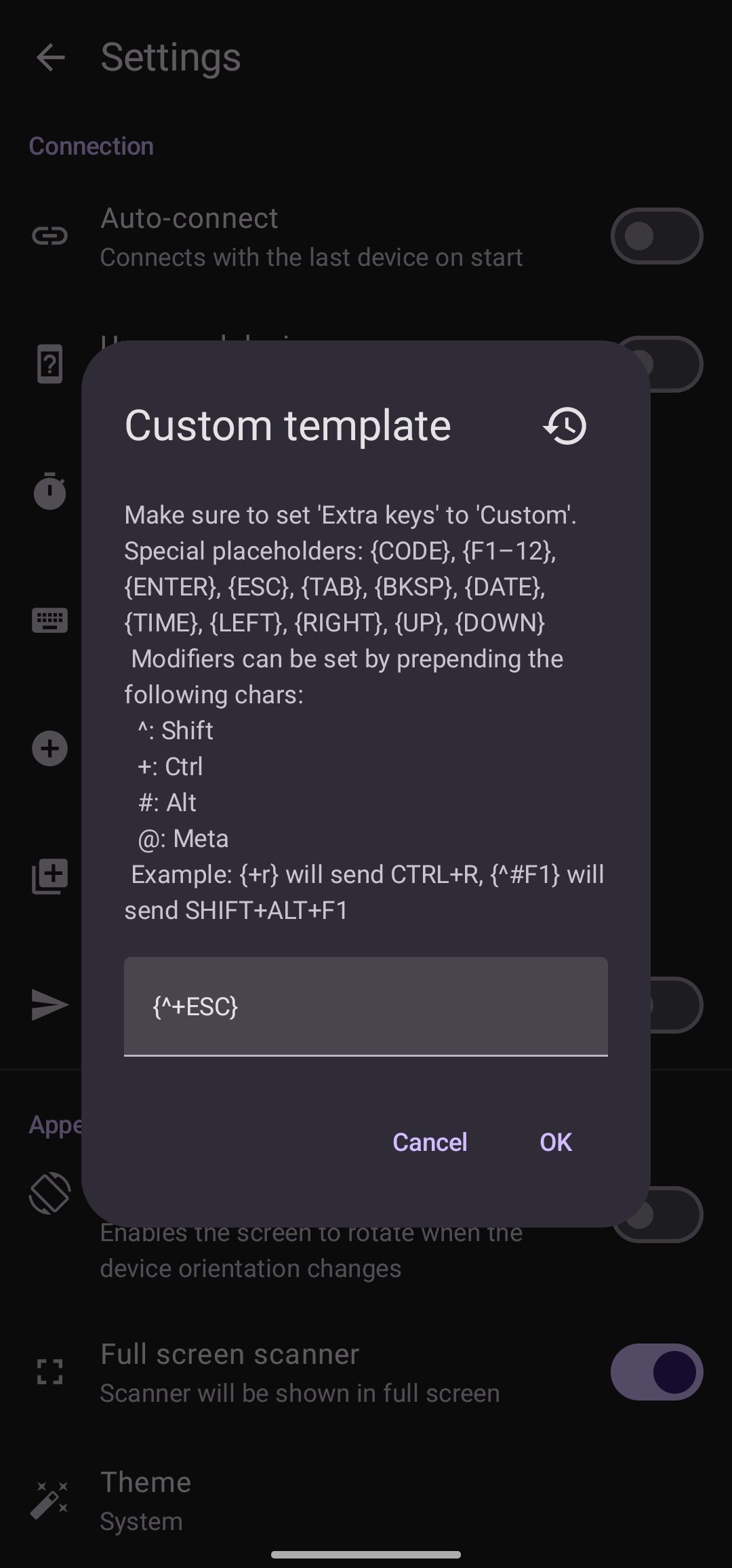The height and width of the screenshot is (1568, 732).
Task: Tap the Full screen scanner setting row
Action: (x=298, y=1372)
